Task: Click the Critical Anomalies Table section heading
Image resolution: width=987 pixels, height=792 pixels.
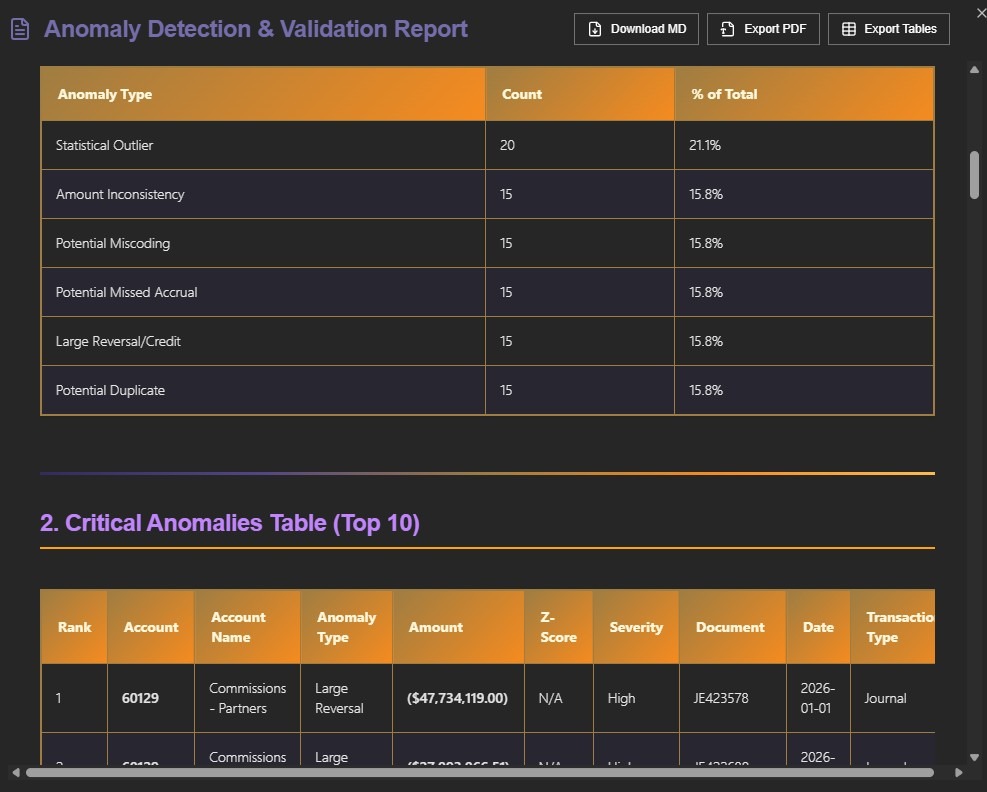Action: 229,522
